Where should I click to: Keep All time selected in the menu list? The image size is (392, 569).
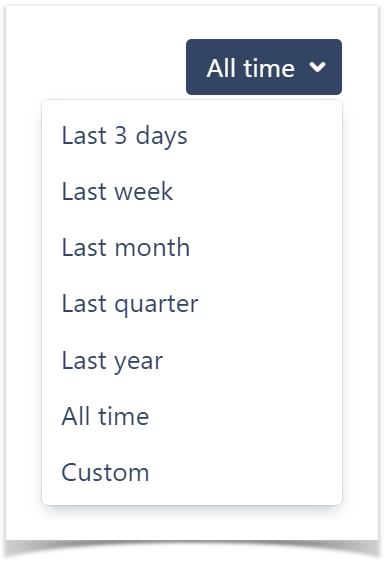[x=192, y=416]
